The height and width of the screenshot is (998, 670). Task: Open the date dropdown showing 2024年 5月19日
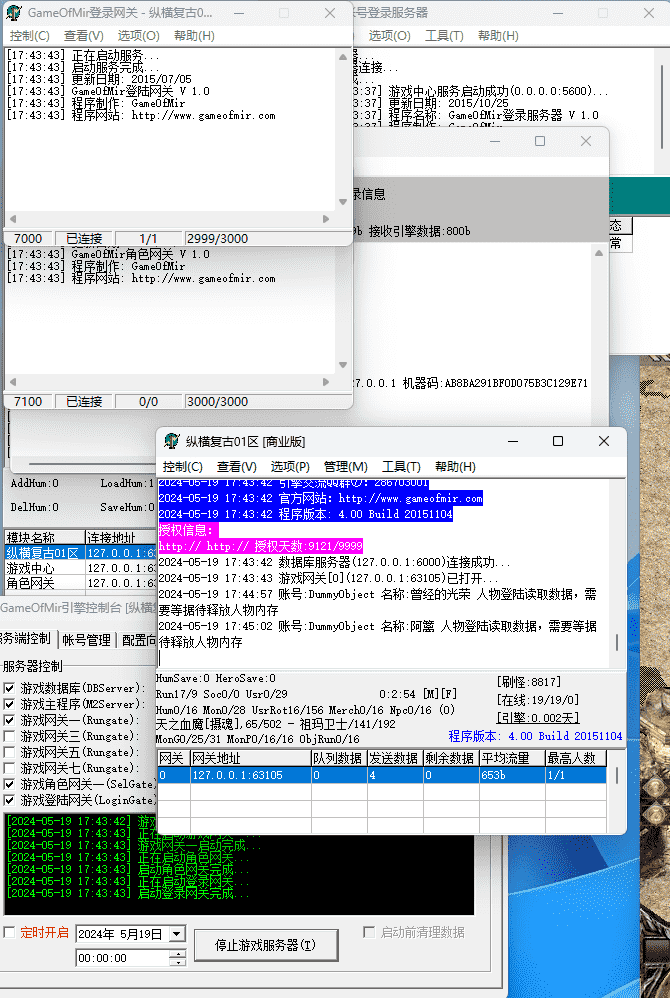pyautogui.click(x=178, y=934)
